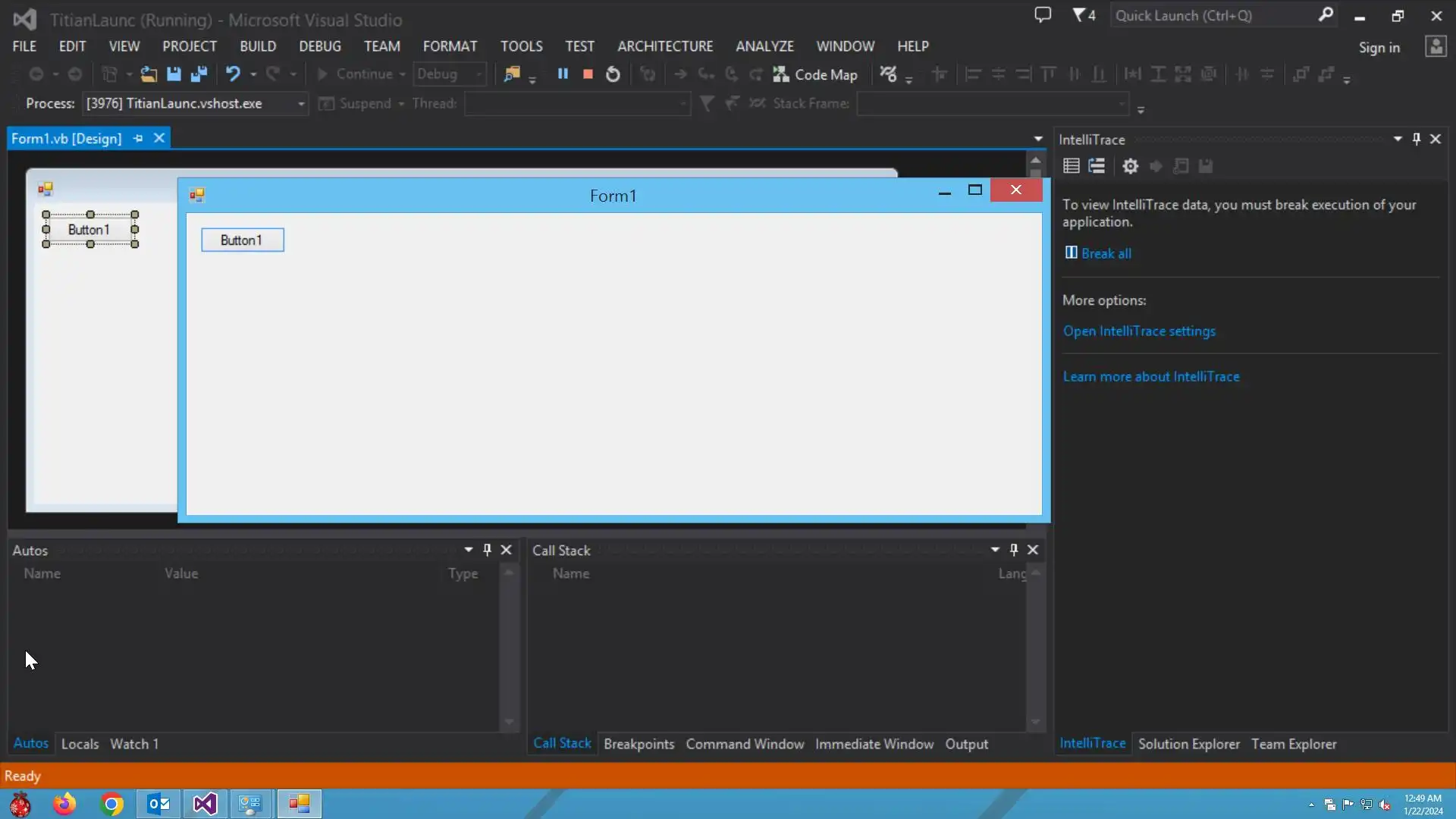
Task: Show IntelliTrace events list view icon
Action: tap(1071, 166)
